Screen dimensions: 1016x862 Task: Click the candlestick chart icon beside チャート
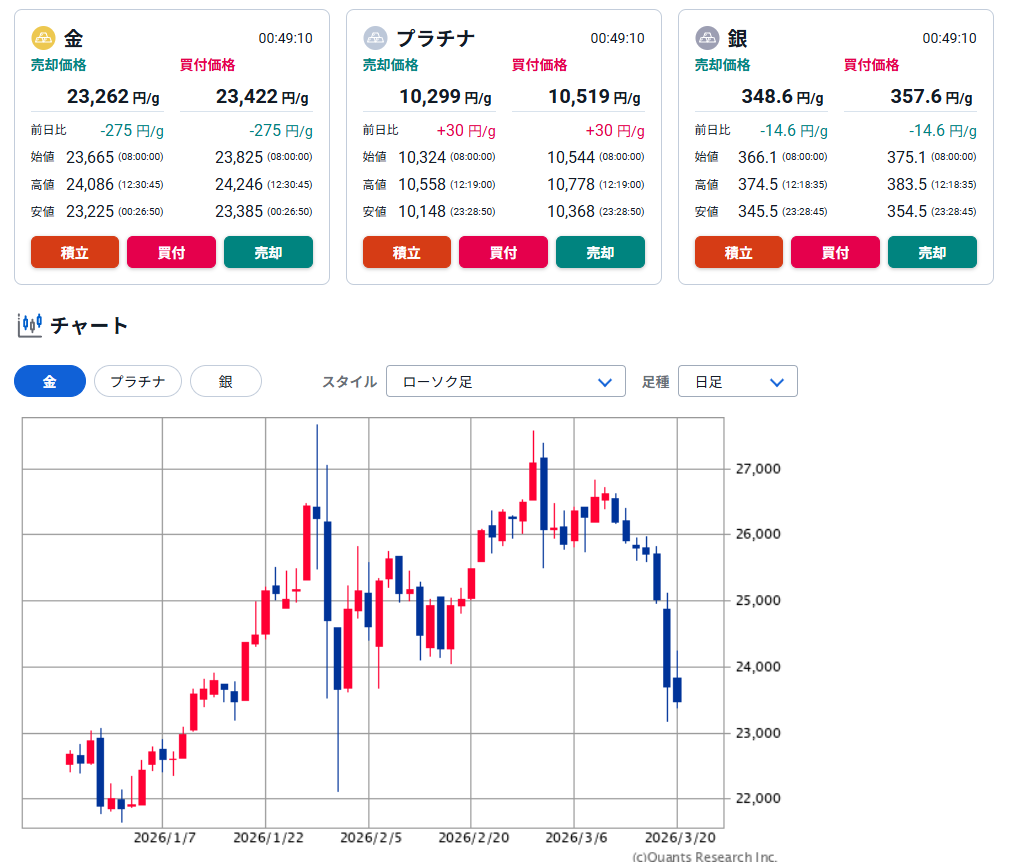tap(30, 324)
